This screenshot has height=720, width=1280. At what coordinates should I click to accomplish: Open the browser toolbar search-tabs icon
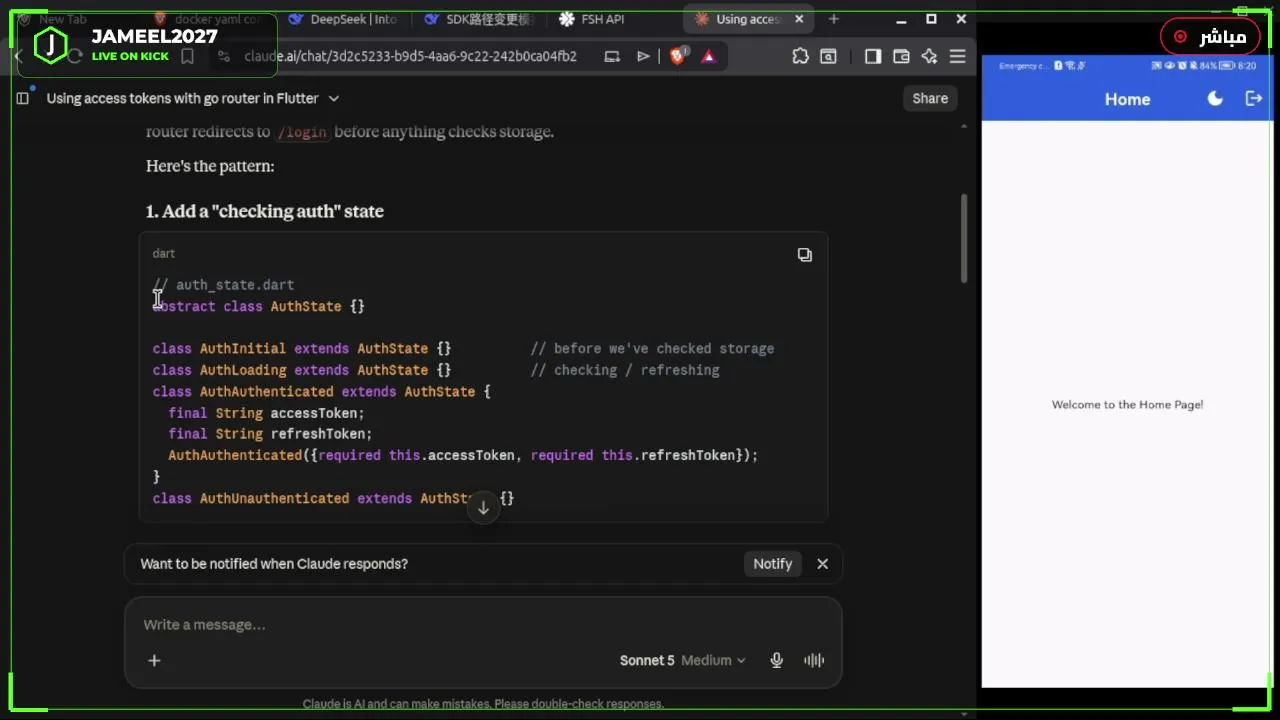[x=828, y=57]
